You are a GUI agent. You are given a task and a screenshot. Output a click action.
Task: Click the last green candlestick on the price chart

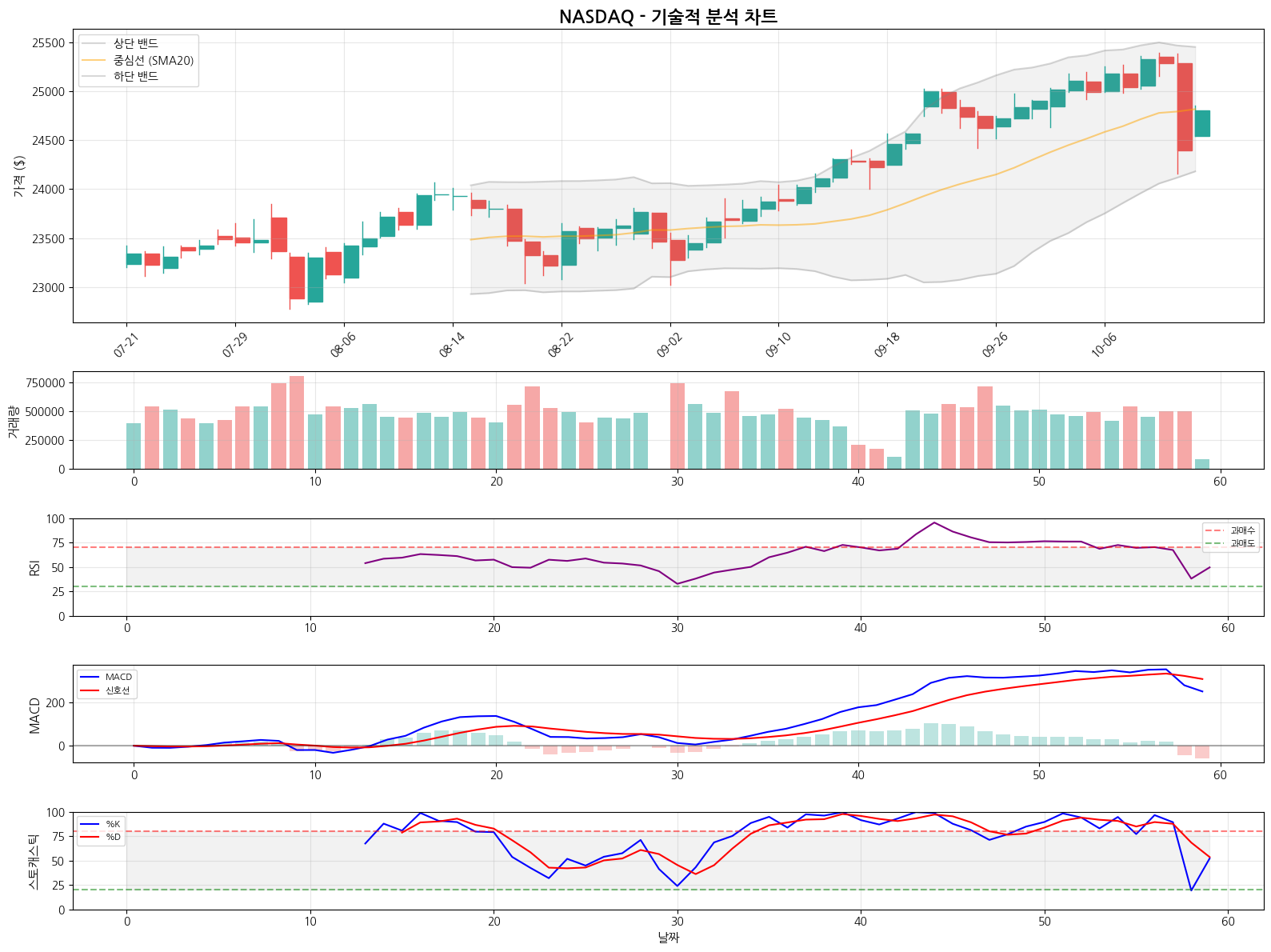pyautogui.click(x=1202, y=124)
